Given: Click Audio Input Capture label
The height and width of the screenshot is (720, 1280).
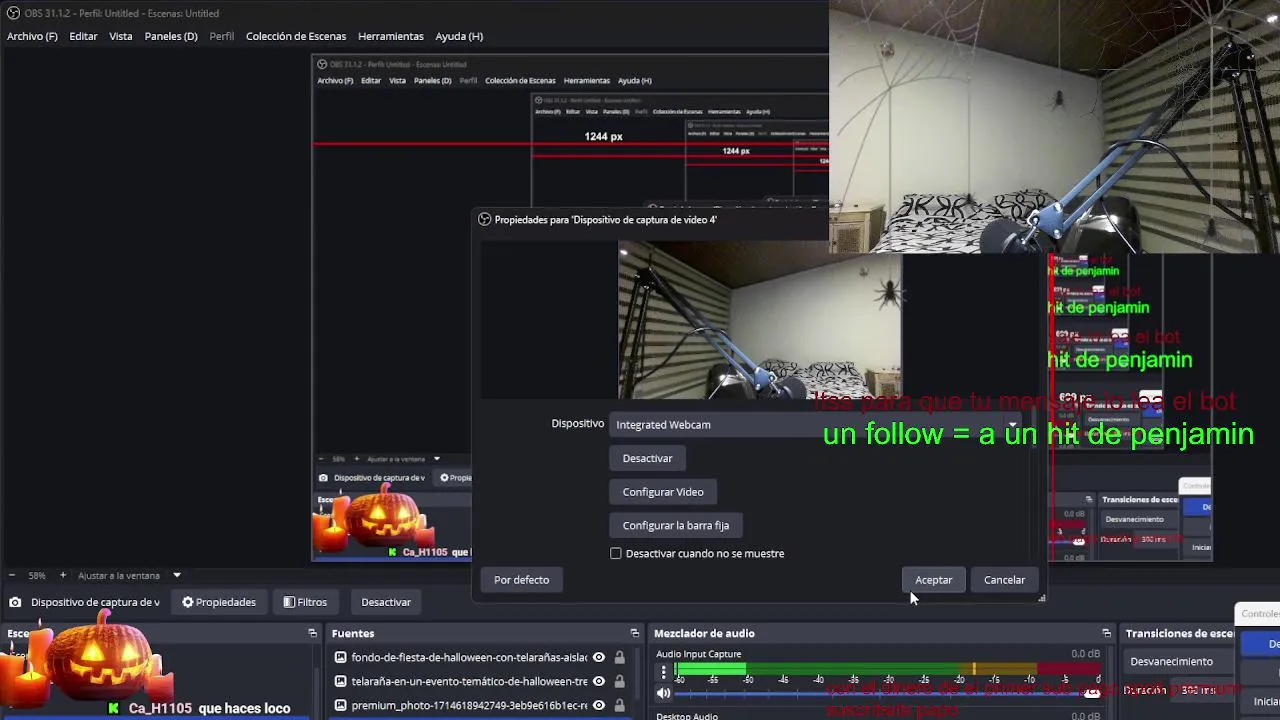Looking at the screenshot, I should (x=699, y=654).
